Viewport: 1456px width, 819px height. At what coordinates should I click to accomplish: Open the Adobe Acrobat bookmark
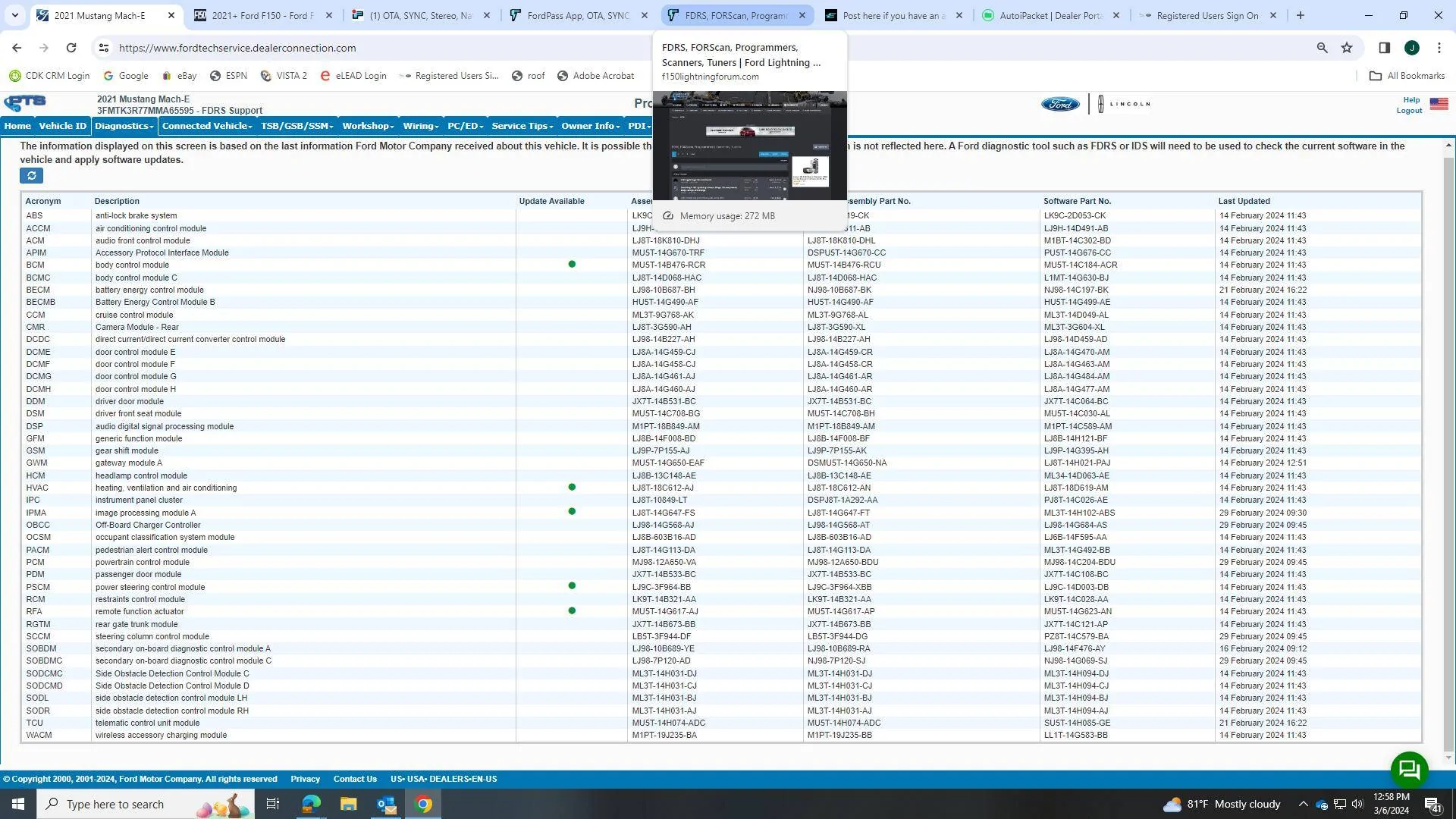coord(596,76)
